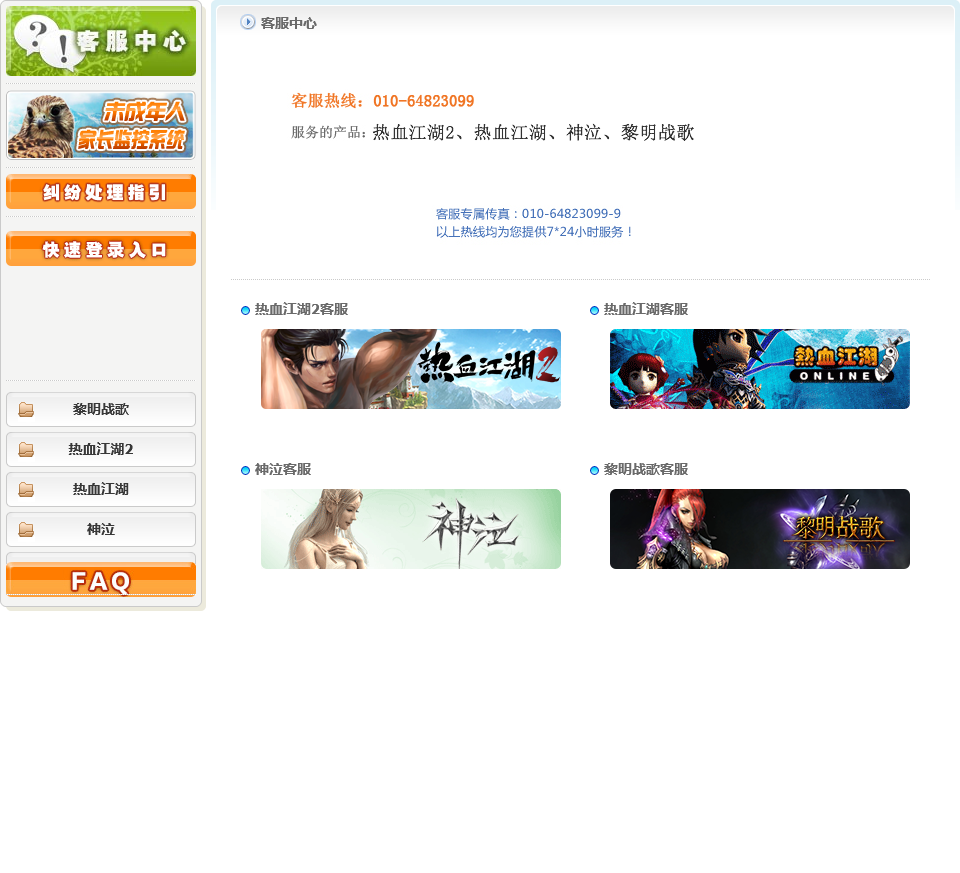The image size is (960, 873).
Task: Click the 客服中心 page title text
Action: click(x=288, y=23)
